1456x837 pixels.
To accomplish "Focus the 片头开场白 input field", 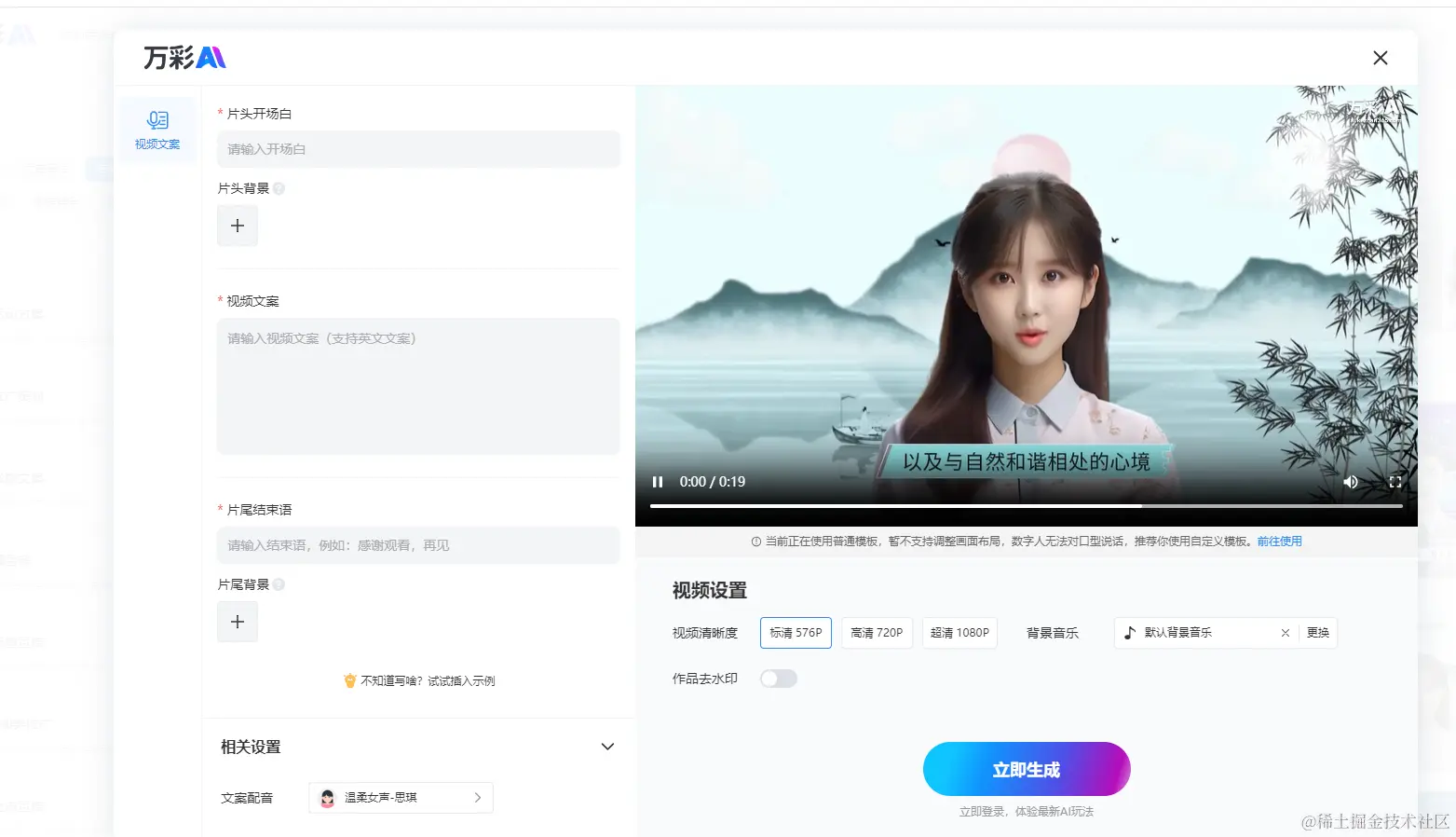I will (418, 149).
